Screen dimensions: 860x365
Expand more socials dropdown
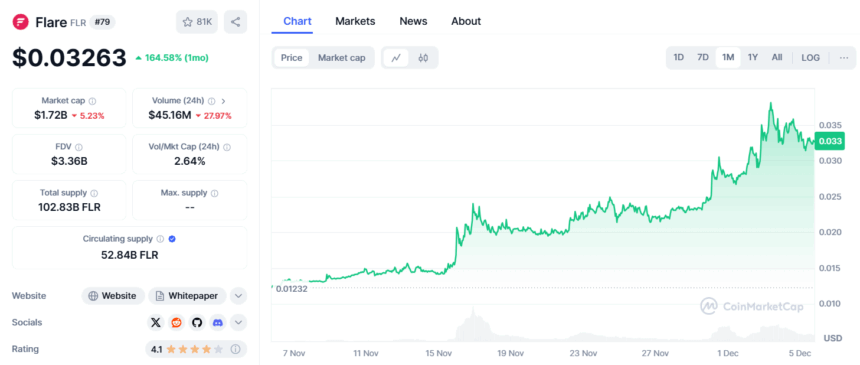[238, 322]
